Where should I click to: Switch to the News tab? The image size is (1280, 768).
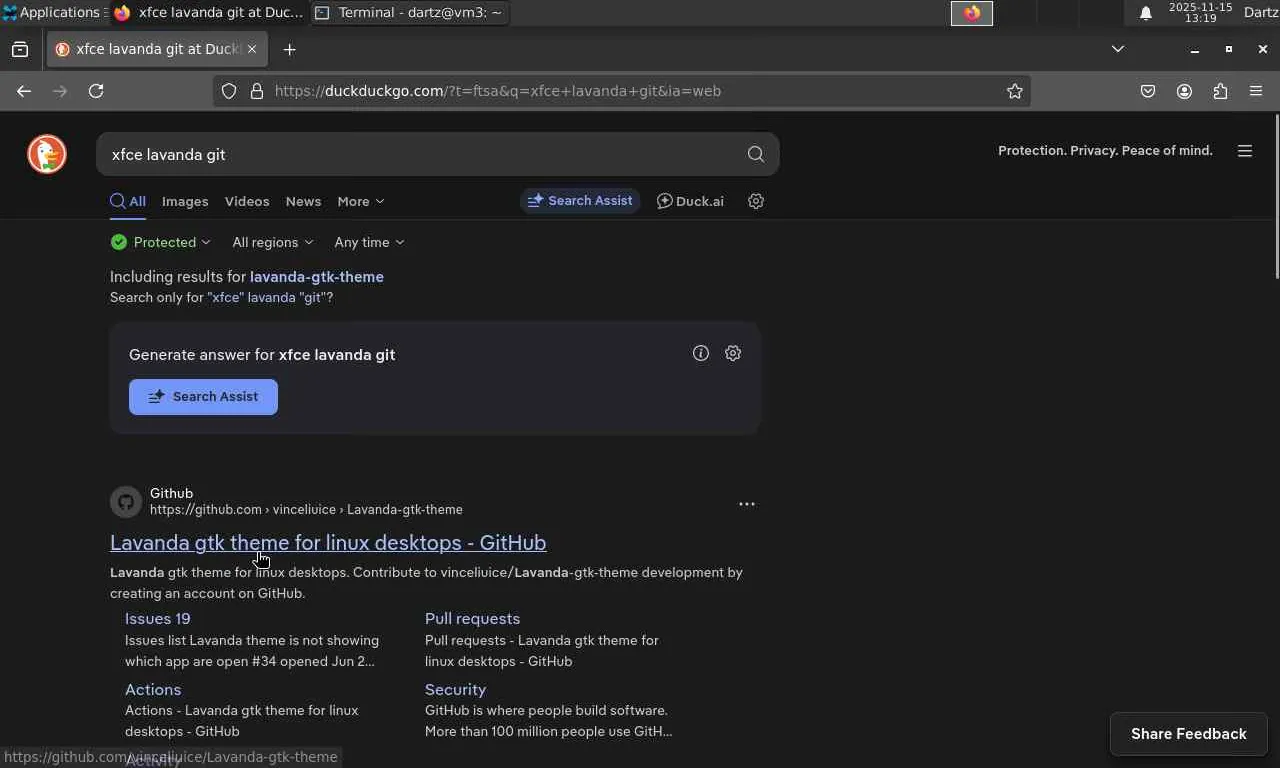tap(303, 201)
